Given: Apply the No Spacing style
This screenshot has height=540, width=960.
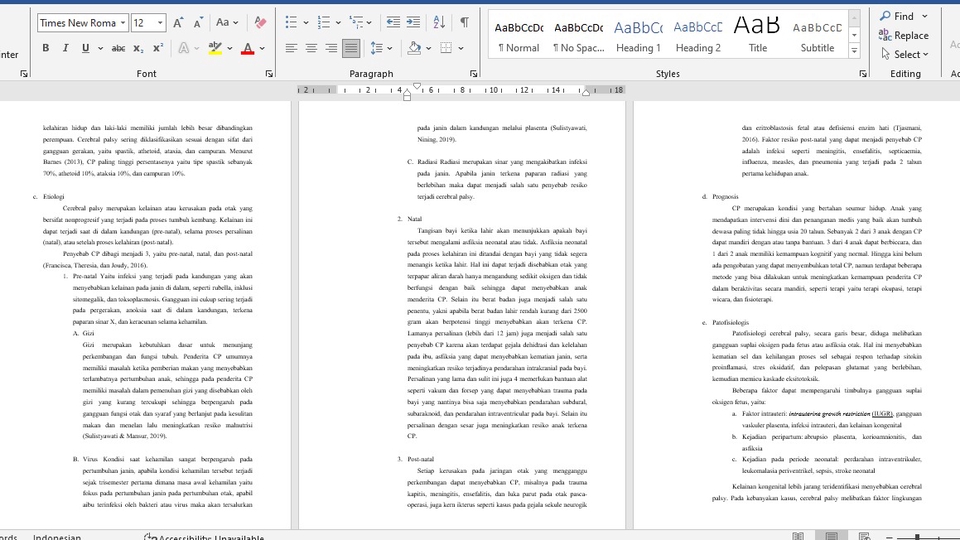Looking at the screenshot, I should tap(579, 36).
